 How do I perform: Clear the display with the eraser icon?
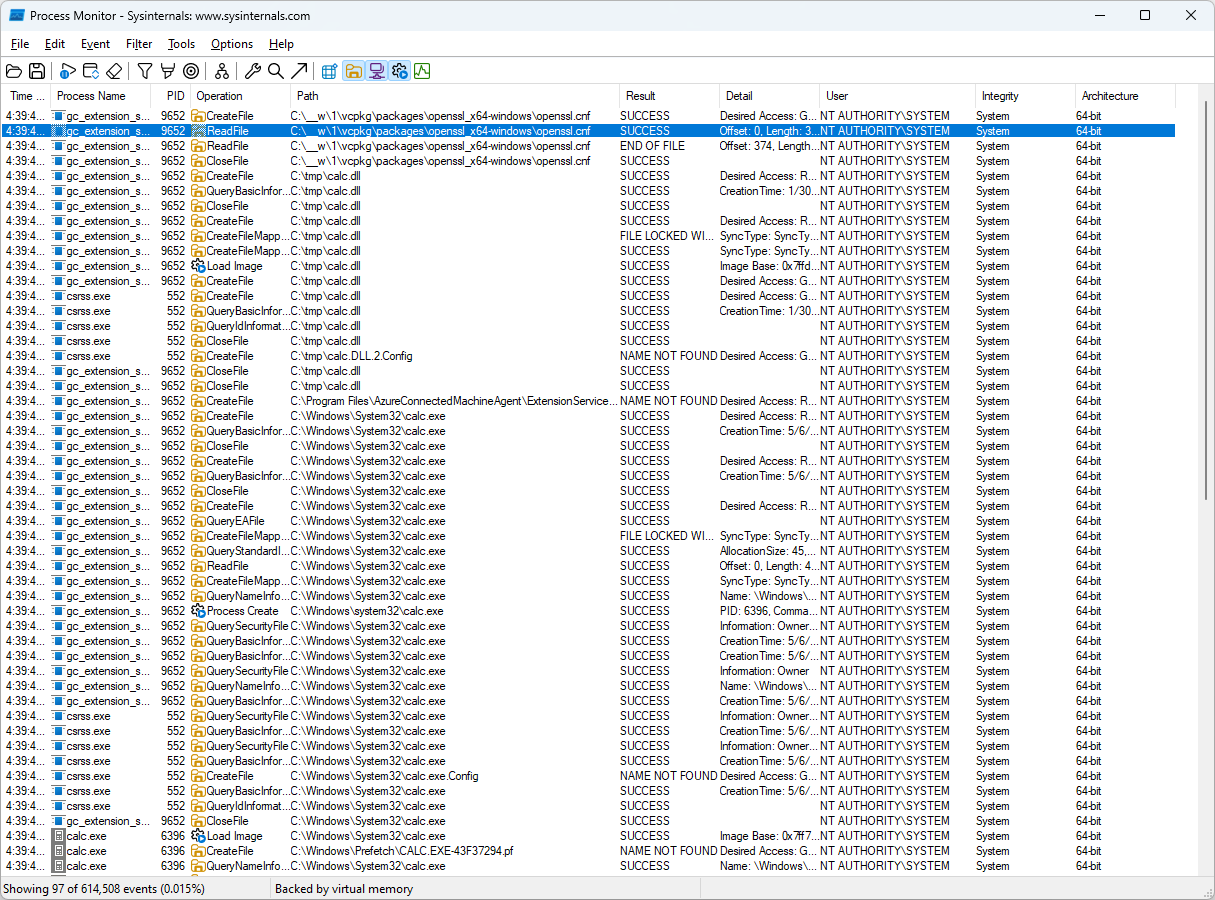114,71
